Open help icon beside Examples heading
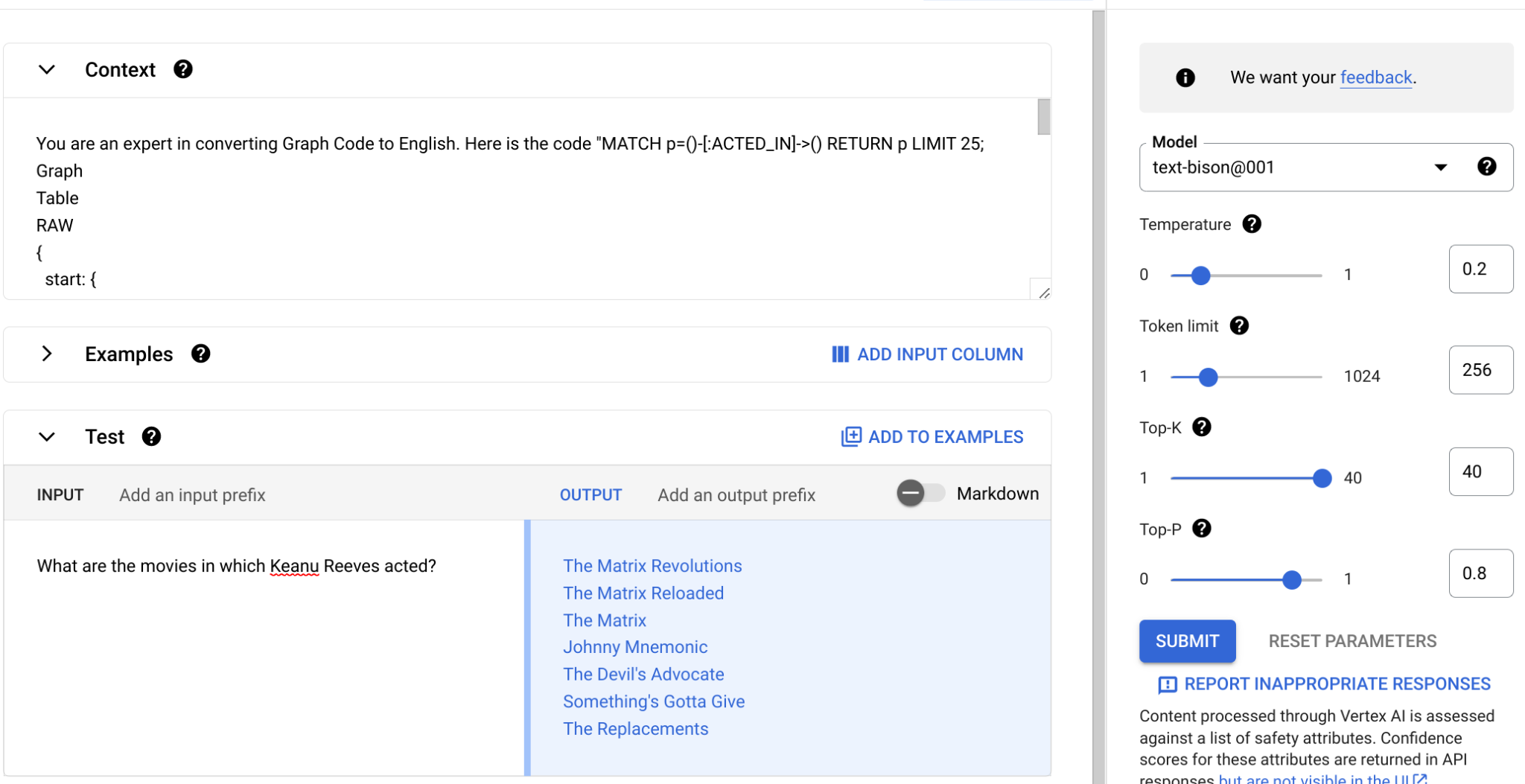Image resolution: width=1525 pixels, height=784 pixels. (200, 354)
